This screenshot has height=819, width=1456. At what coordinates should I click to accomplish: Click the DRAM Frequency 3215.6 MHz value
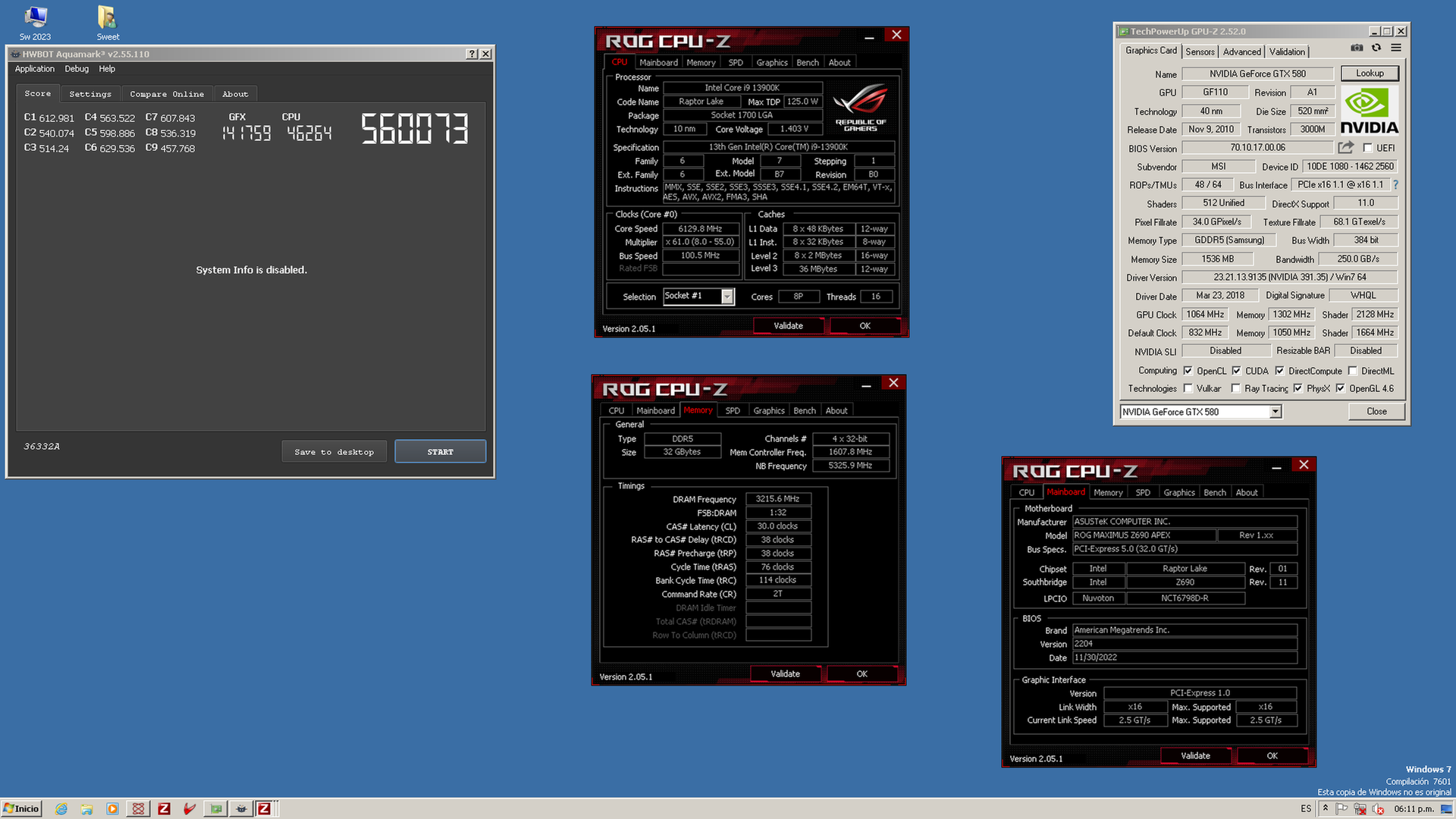(x=778, y=499)
